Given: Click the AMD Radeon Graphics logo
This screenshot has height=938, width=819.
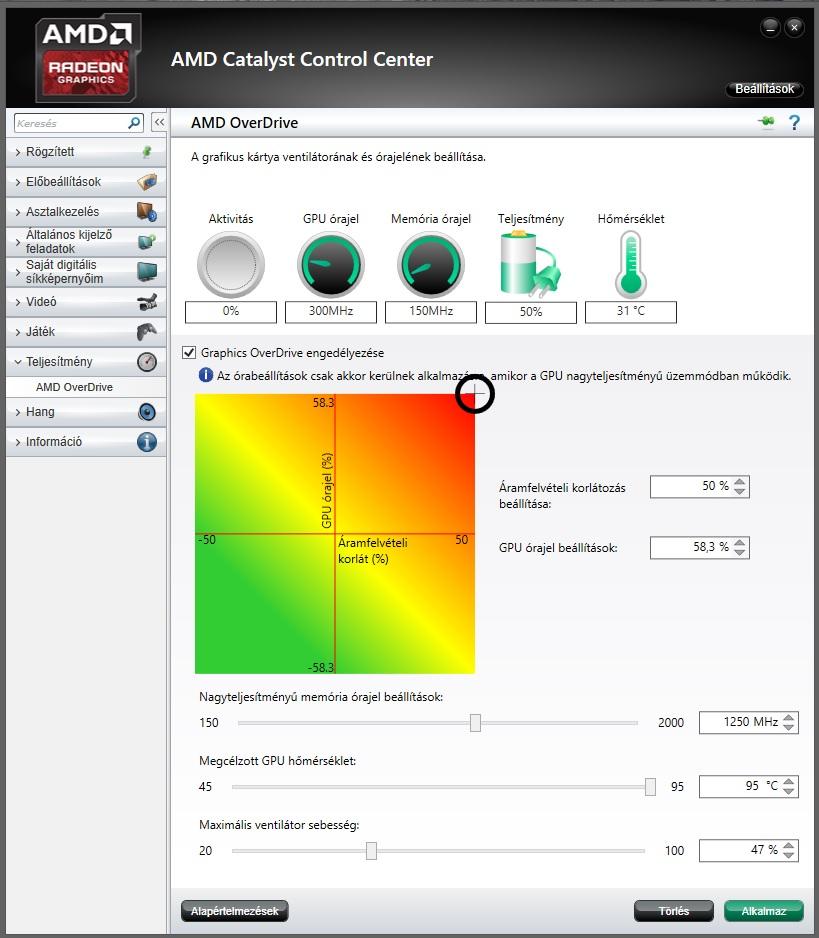Looking at the screenshot, I should tap(87, 58).
